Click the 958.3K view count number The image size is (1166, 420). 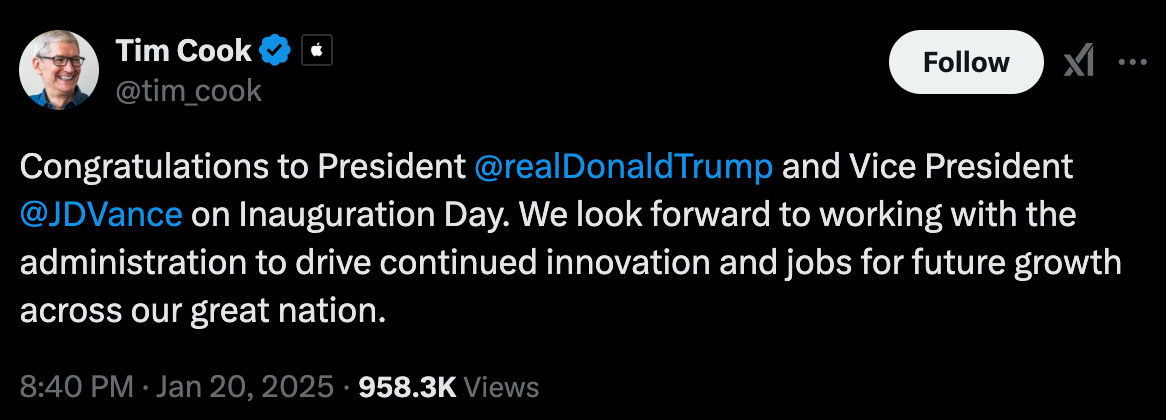pyautogui.click(x=408, y=387)
